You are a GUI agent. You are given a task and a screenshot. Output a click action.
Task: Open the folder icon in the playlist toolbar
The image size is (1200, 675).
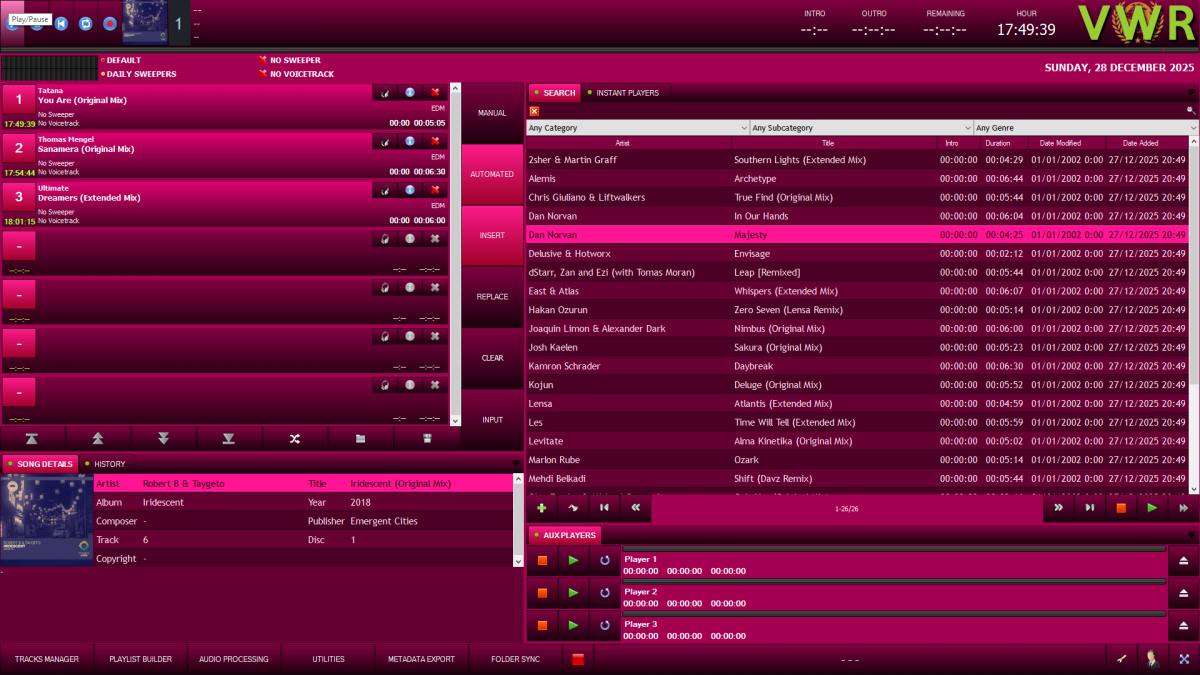(x=358, y=438)
